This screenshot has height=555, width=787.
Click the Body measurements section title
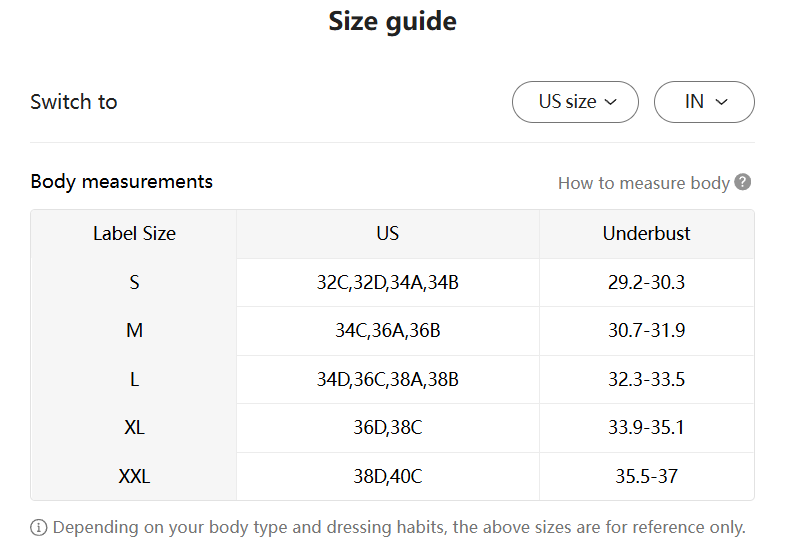121,182
